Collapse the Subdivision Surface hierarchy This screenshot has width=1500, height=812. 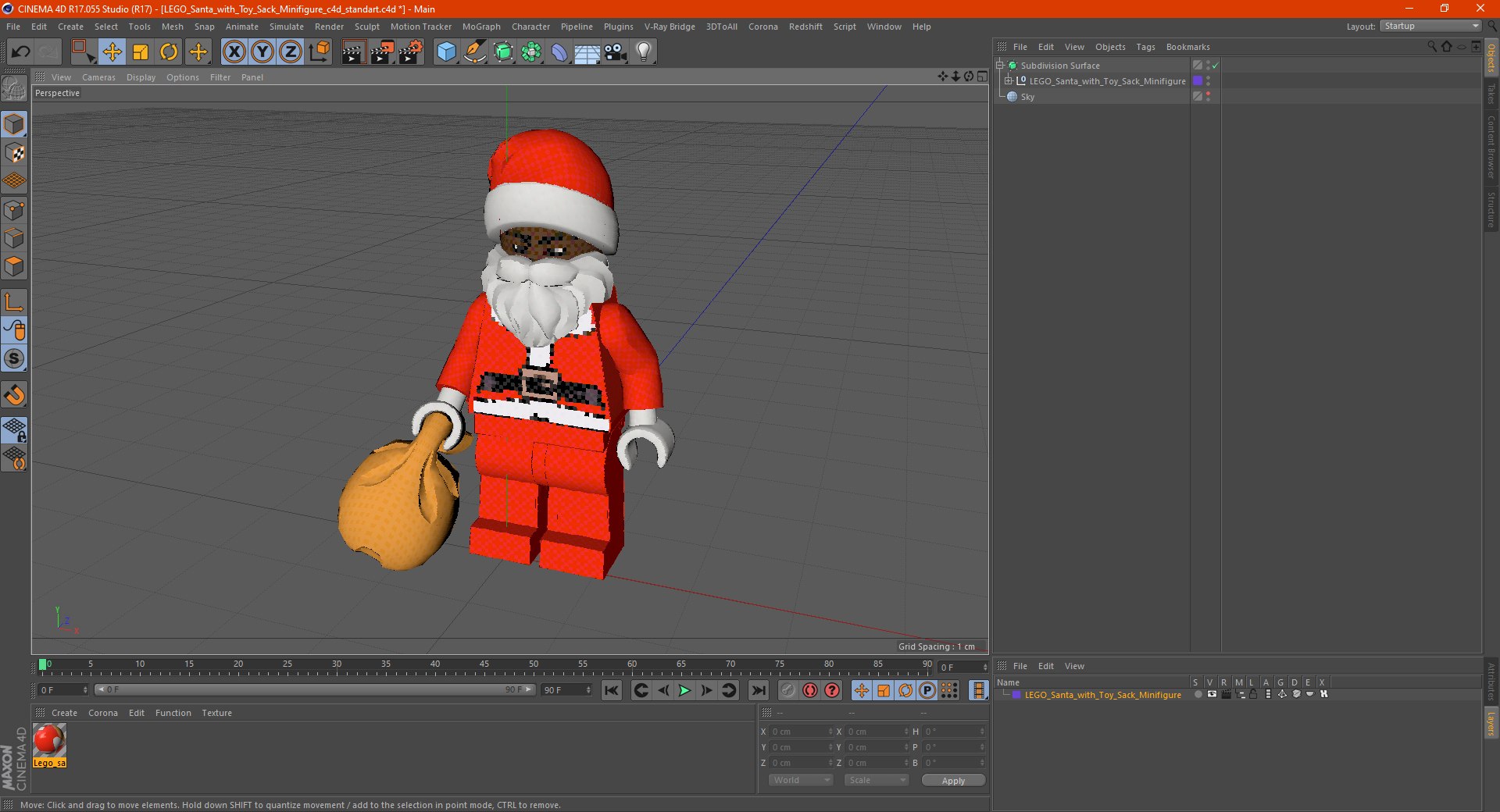999,66
